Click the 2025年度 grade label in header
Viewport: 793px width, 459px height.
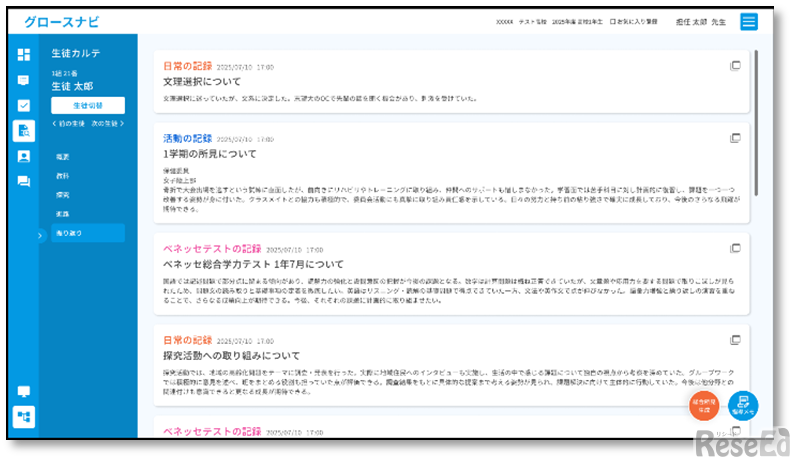(577, 22)
